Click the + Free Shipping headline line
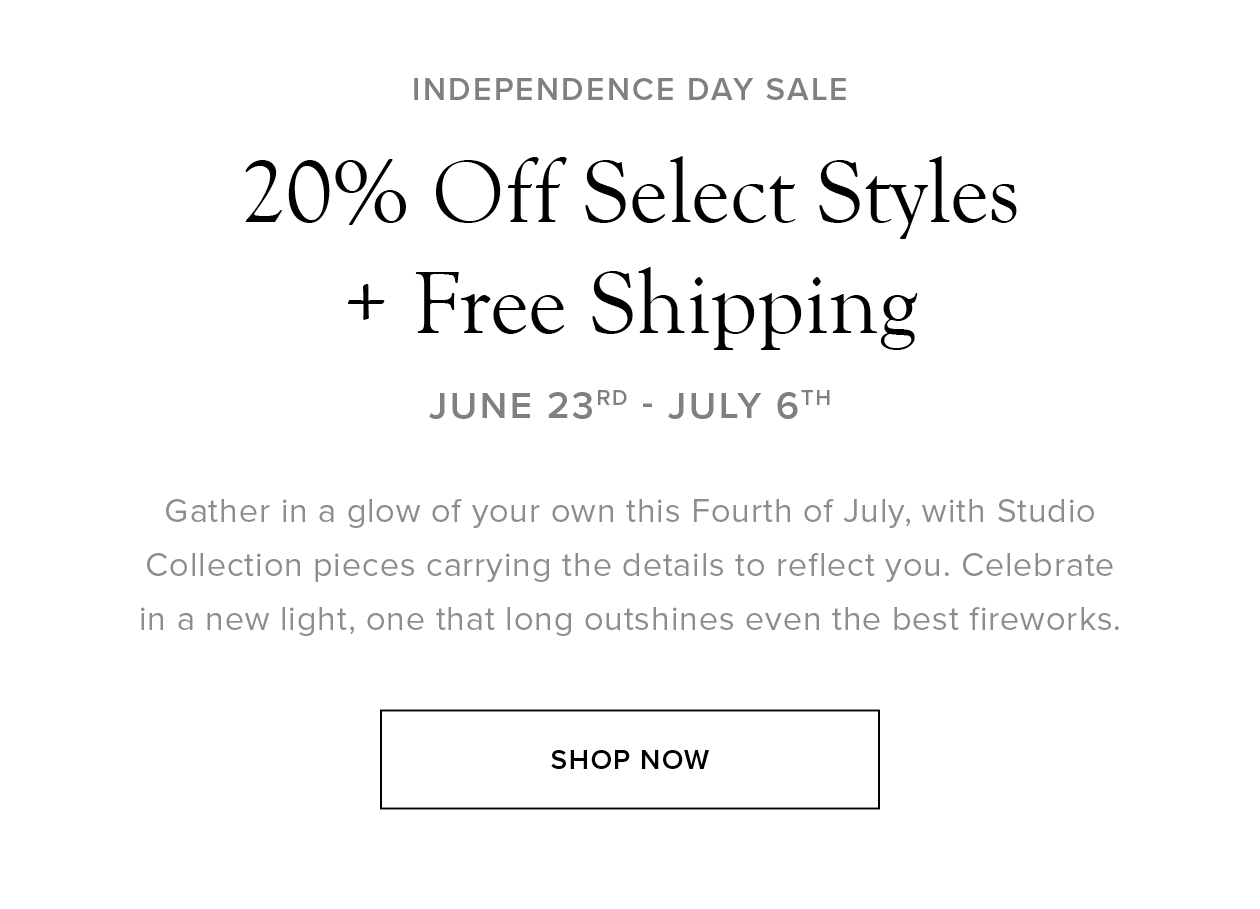 (631, 305)
